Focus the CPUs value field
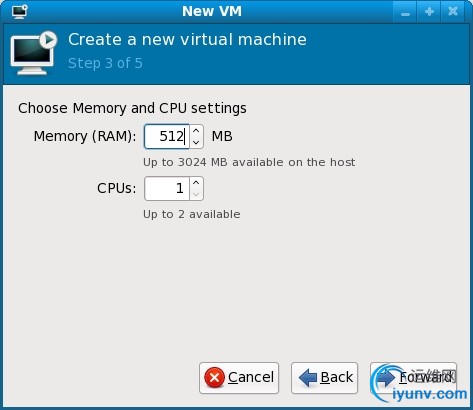473x410 pixels. pyautogui.click(x=167, y=188)
